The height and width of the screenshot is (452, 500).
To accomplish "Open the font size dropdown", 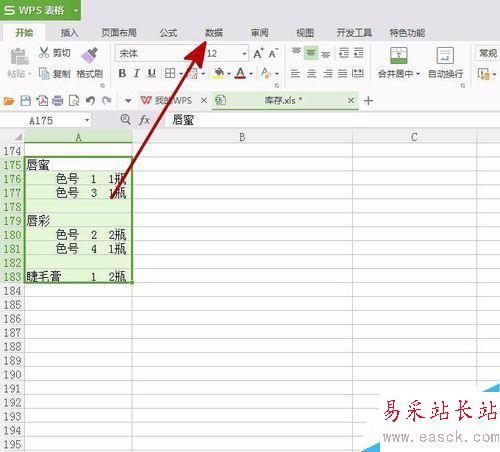I will pyautogui.click(x=244, y=54).
